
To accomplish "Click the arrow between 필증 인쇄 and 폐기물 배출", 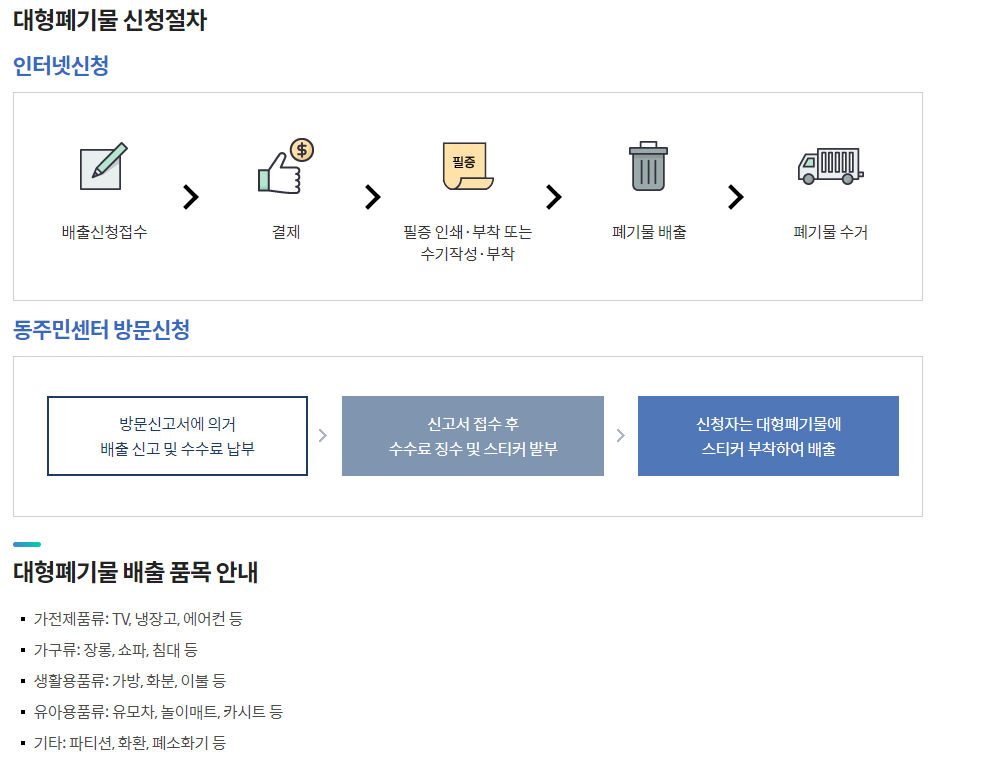I will click(554, 197).
